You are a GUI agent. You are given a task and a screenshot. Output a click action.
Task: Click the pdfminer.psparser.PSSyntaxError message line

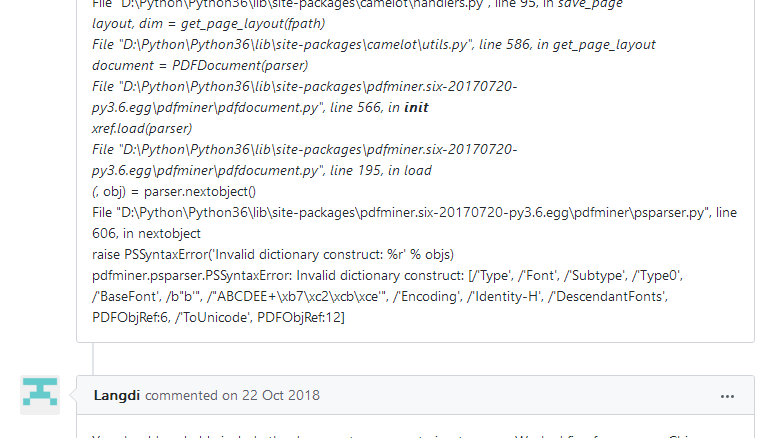pyautogui.click(x=387, y=275)
